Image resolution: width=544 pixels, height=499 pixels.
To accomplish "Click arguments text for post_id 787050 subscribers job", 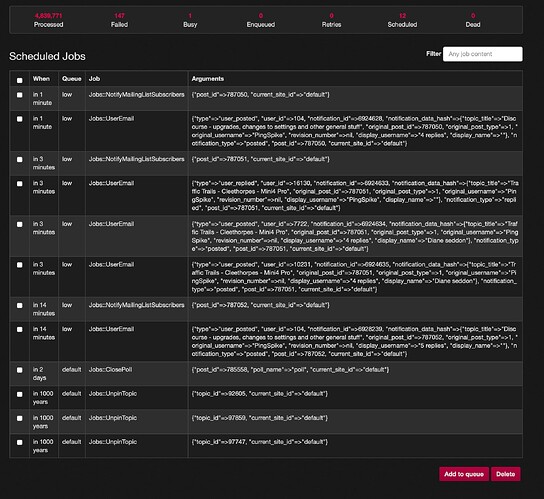I will click(261, 94).
